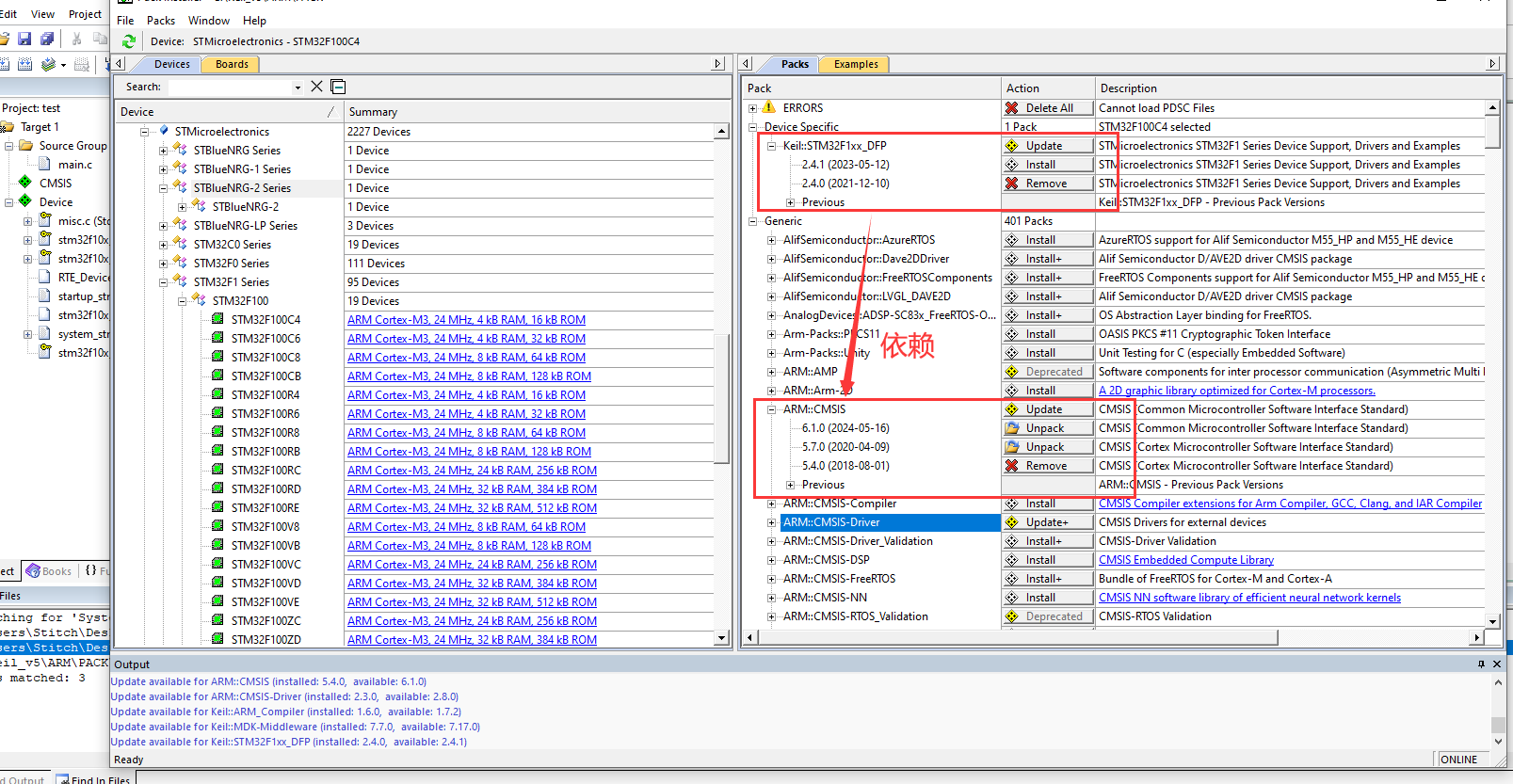Viewport: 1513px width, 784px height.
Task: Click in the device Search input field
Action: (229, 87)
